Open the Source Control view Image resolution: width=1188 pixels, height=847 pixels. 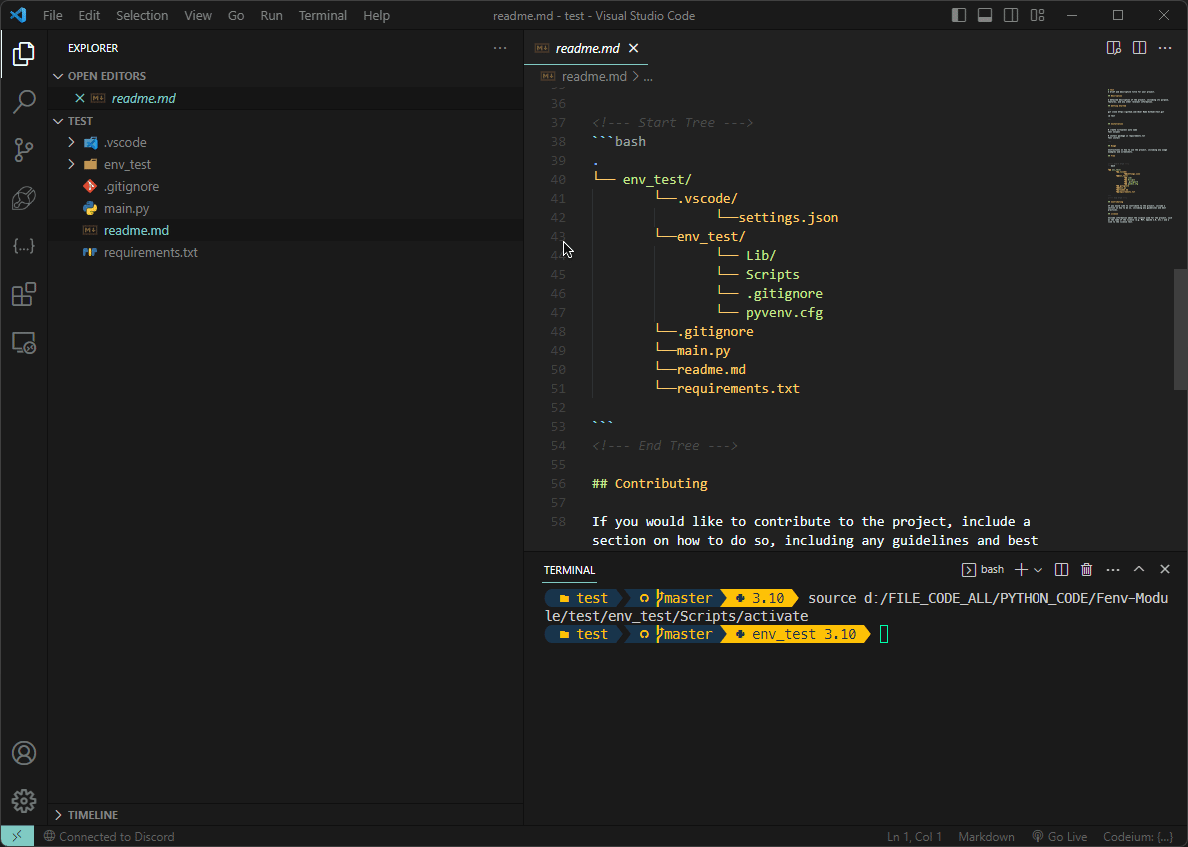pyautogui.click(x=24, y=150)
